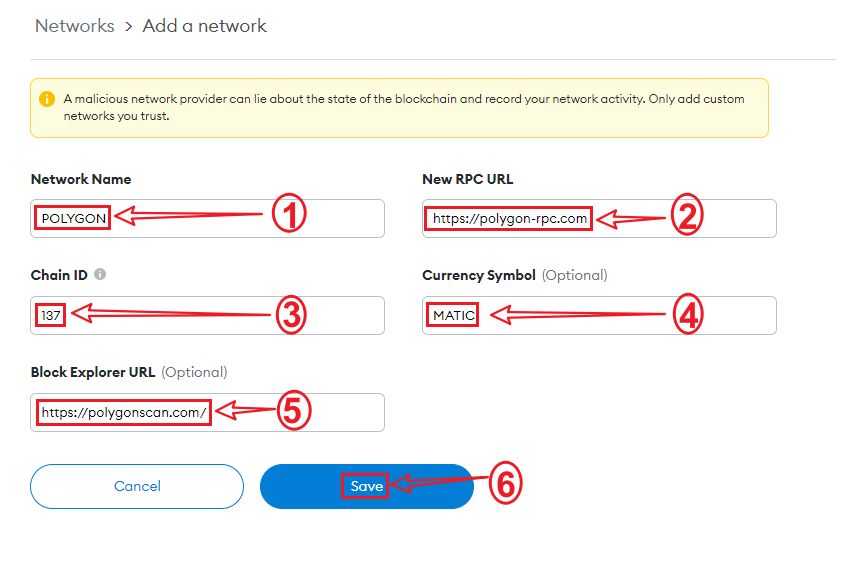Screen dimensions: 855x581
Task: Focus the Network Name field containing POLYGON
Action: pyautogui.click(x=207, y=218)
